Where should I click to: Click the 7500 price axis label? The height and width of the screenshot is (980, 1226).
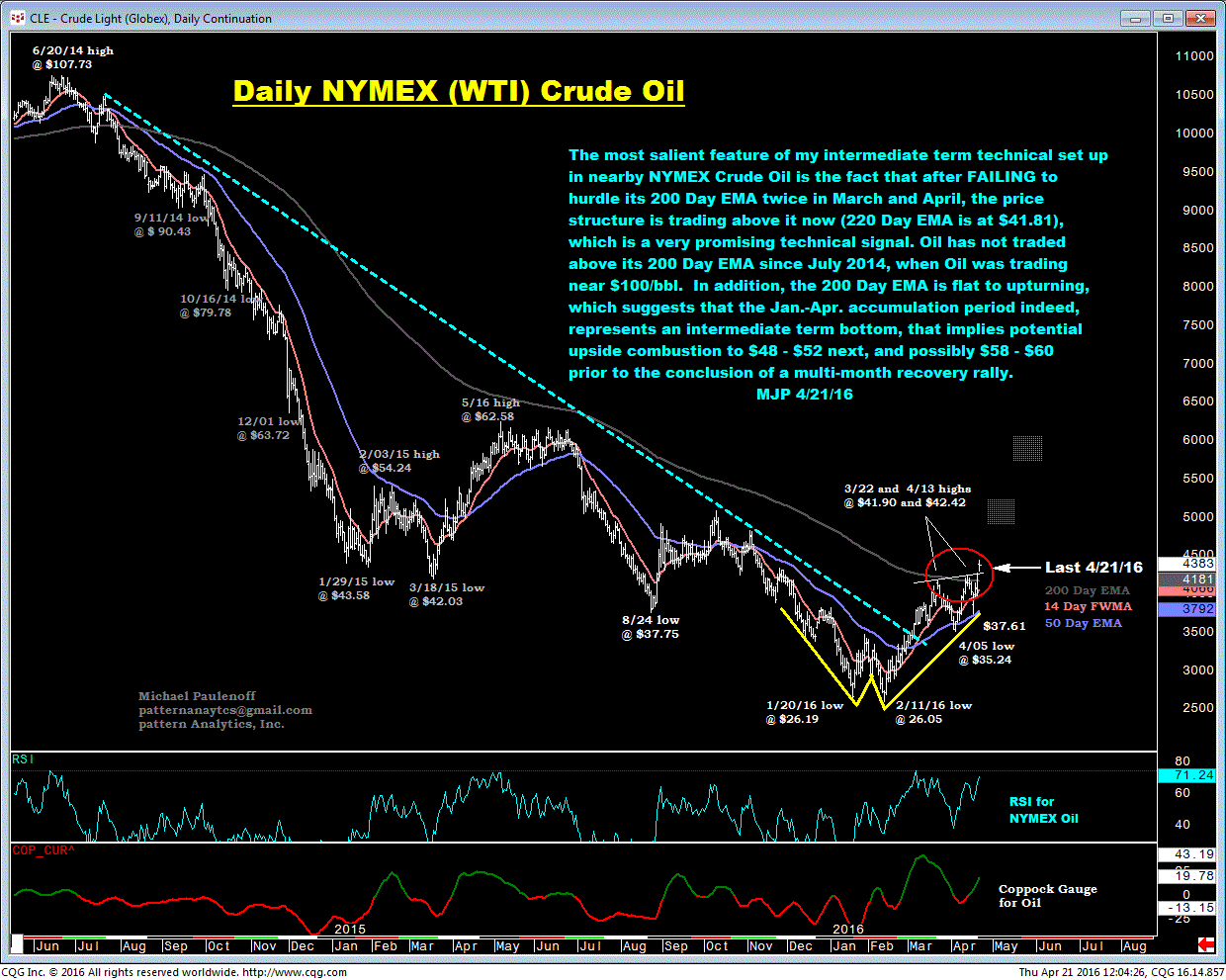click(x=1198, y=324)
